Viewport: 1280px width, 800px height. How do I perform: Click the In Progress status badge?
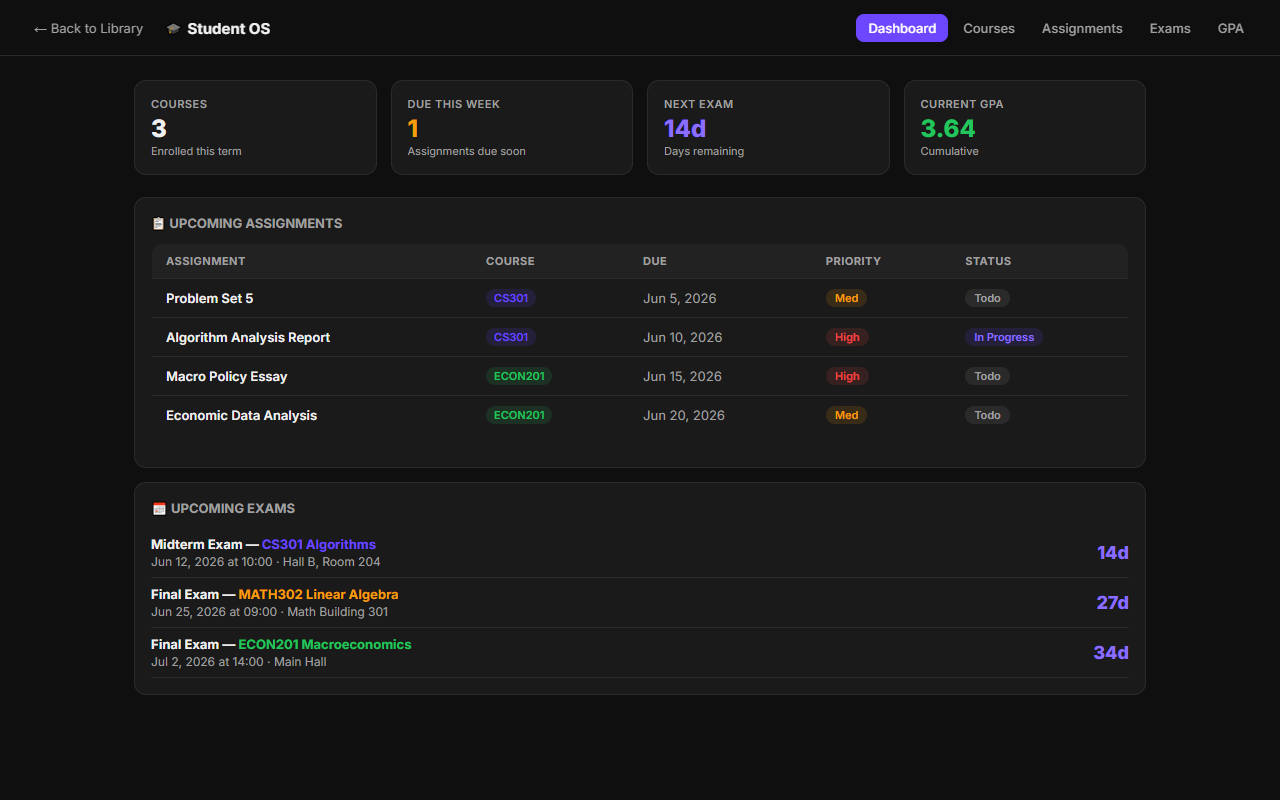pyautogui.click(x=1004, y=337)
